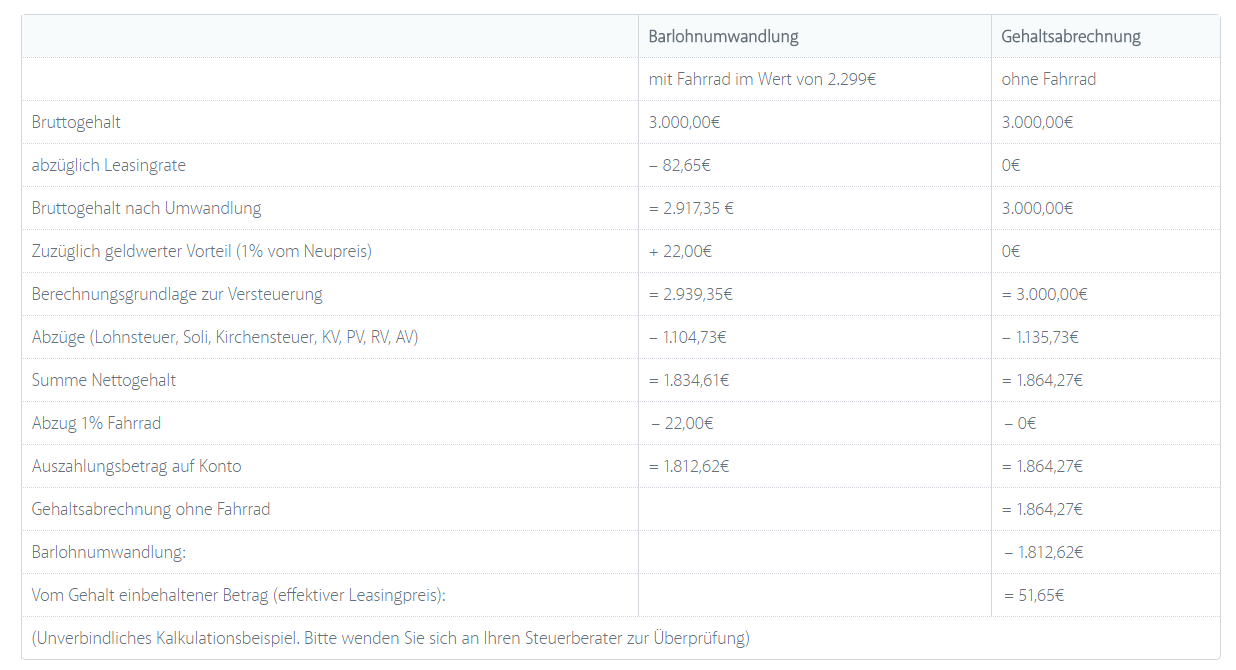Select 'Auszahlungsbetrag auf Konto' row label
The height and width of the screenshot is (670, 1236).
click(136, 466)
